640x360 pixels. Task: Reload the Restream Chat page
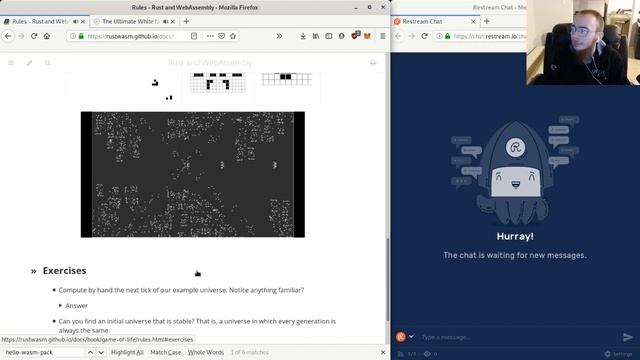pos(424,36)
